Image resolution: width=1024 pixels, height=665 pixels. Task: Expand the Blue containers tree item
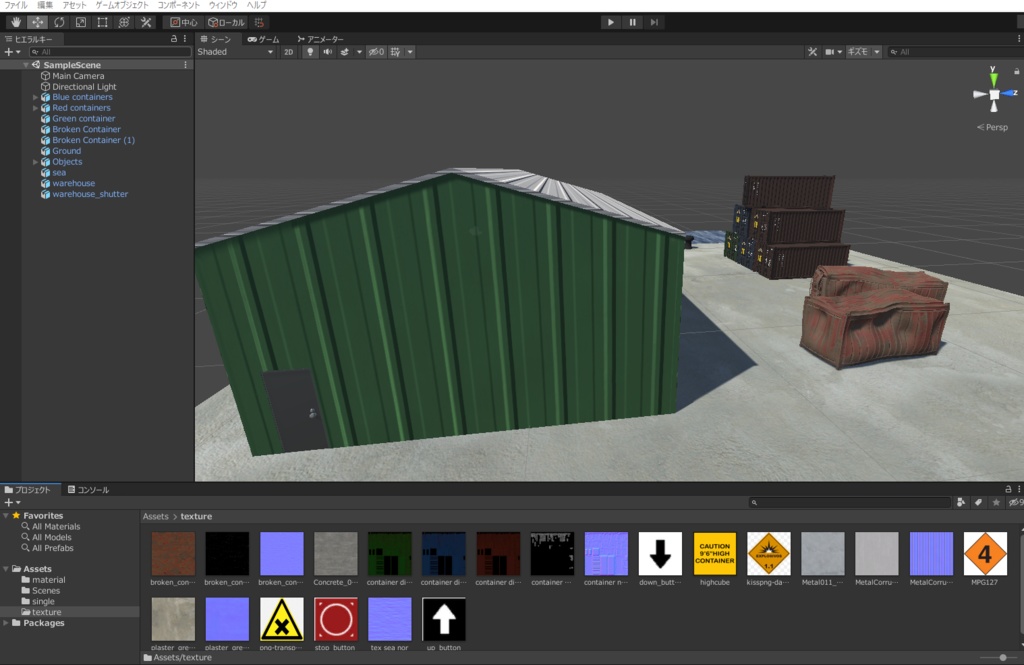click(35, 97)
